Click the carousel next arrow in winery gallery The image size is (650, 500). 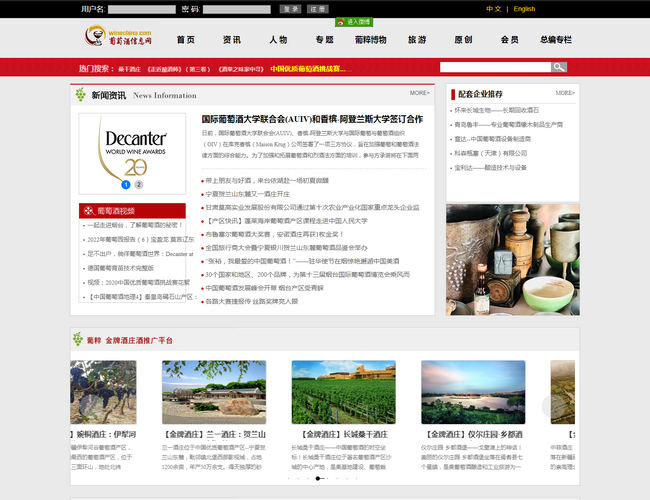click(551, 406)
